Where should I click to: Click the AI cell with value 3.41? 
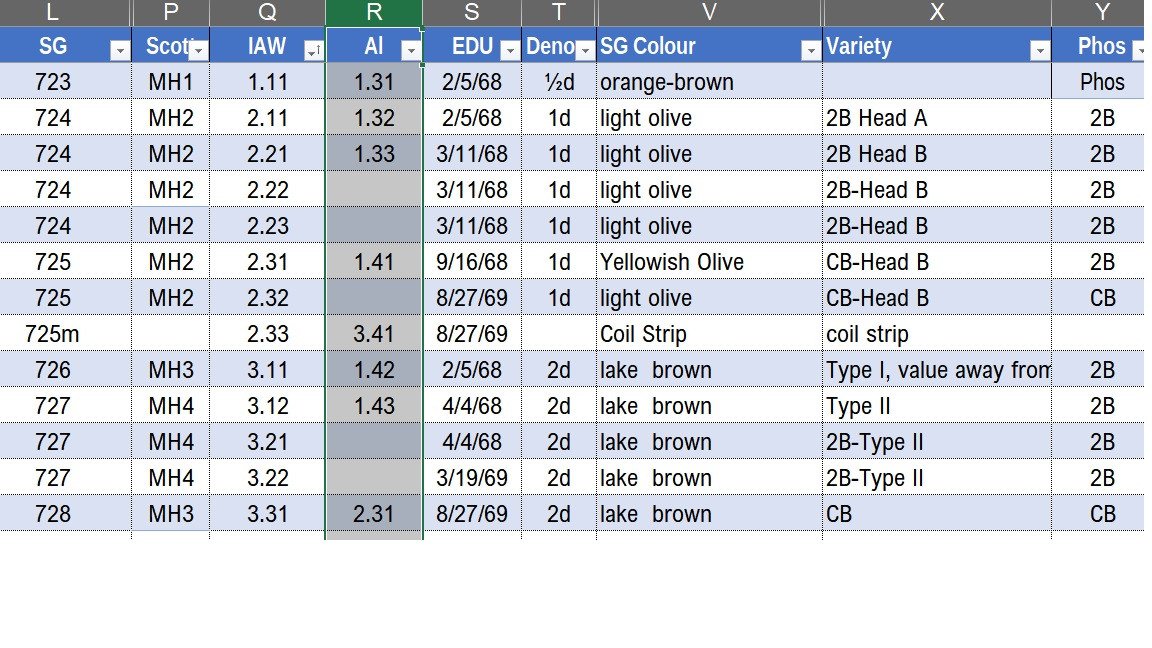[x=374, y=334]
